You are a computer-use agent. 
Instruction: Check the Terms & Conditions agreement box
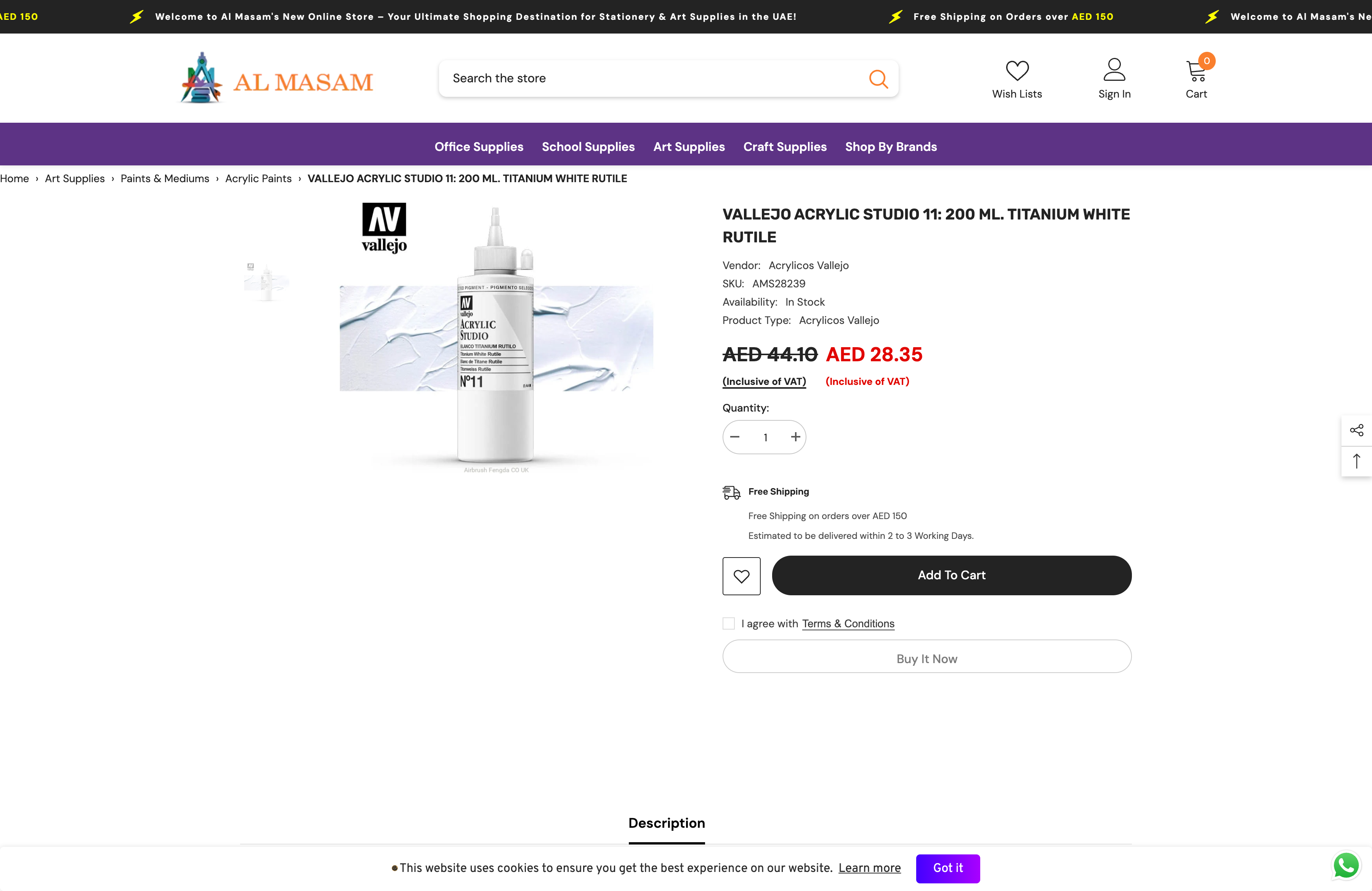[728, 623]
